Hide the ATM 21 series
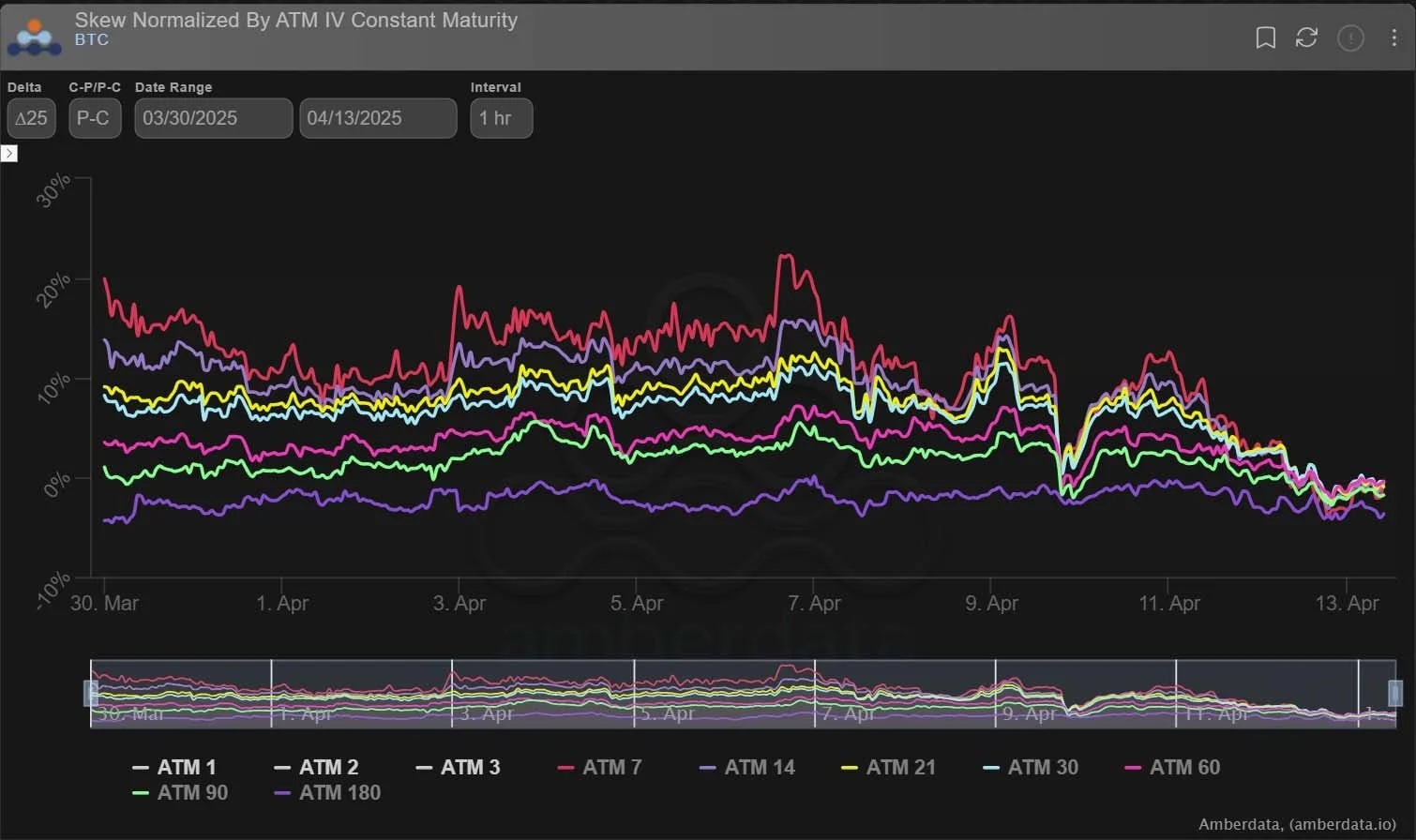 [x=889, y=767]
